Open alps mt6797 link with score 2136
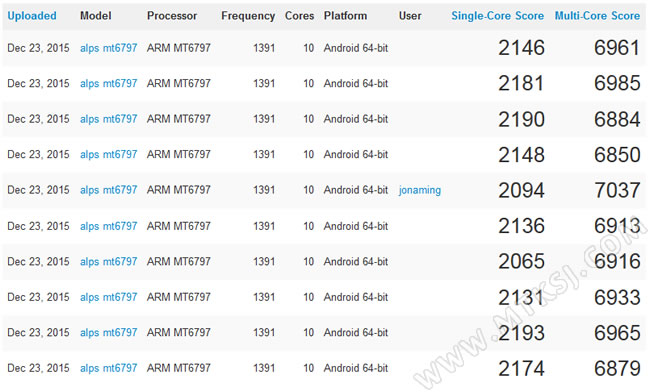The image size is (650, 392). pos(108,226)
